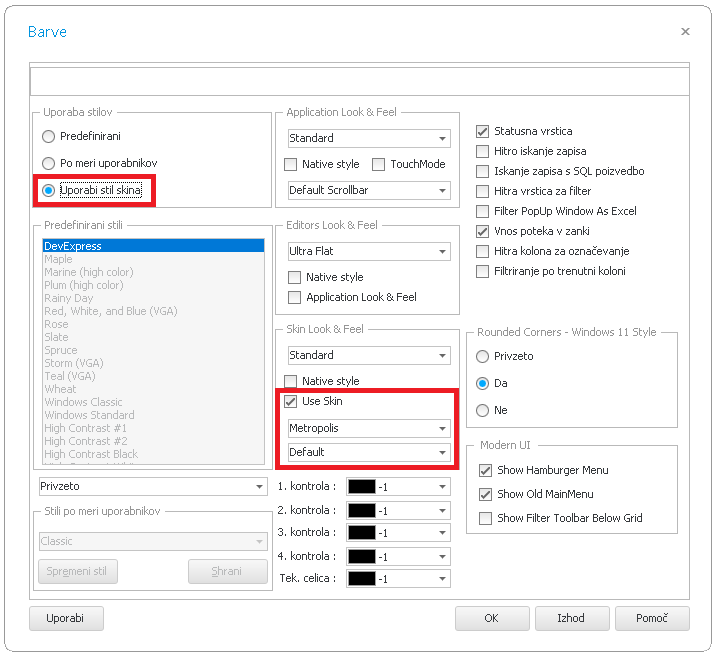The image size is (715, 656).
Task: Click the Pomoč help button
Action: pos(651,619)
